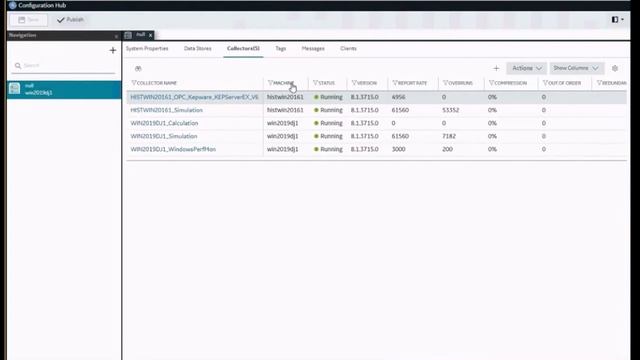Click report rate value 3000
The height and width of the screenshot is (360, 640).
pyautogui.click(x=398, y=149)
